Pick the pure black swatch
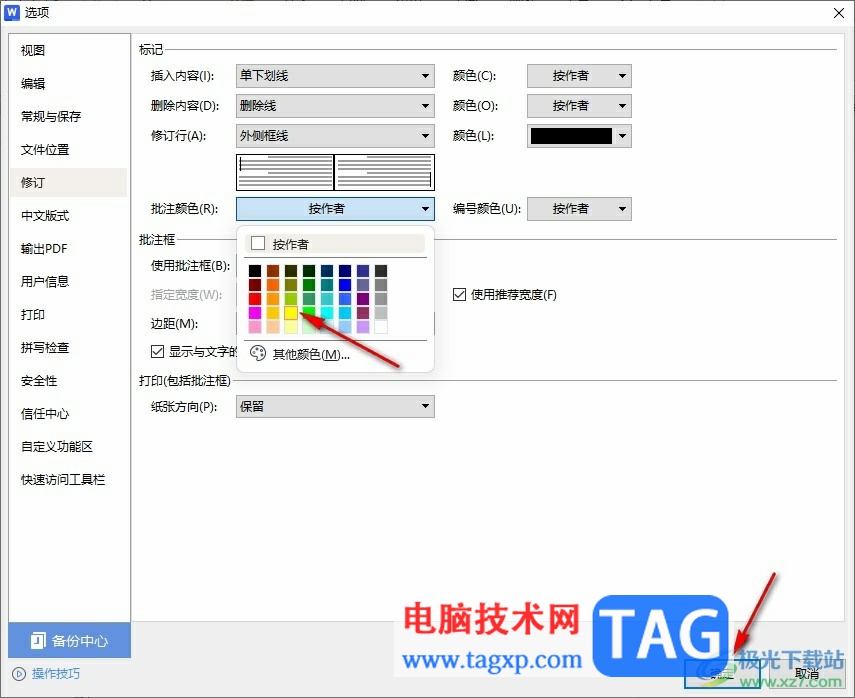This screenshot has width=855, height=698. pos(255,270)
